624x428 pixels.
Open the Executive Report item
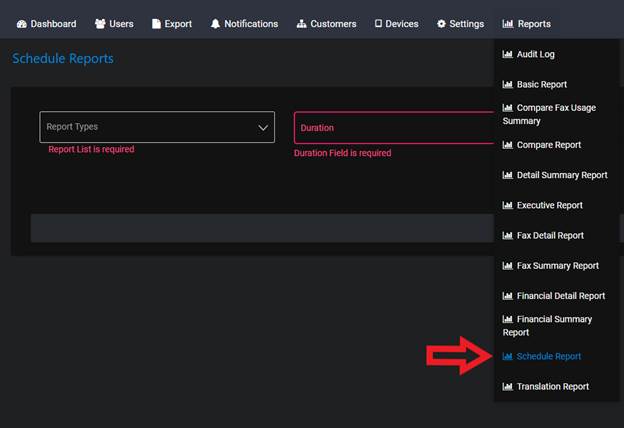(549, 205)
